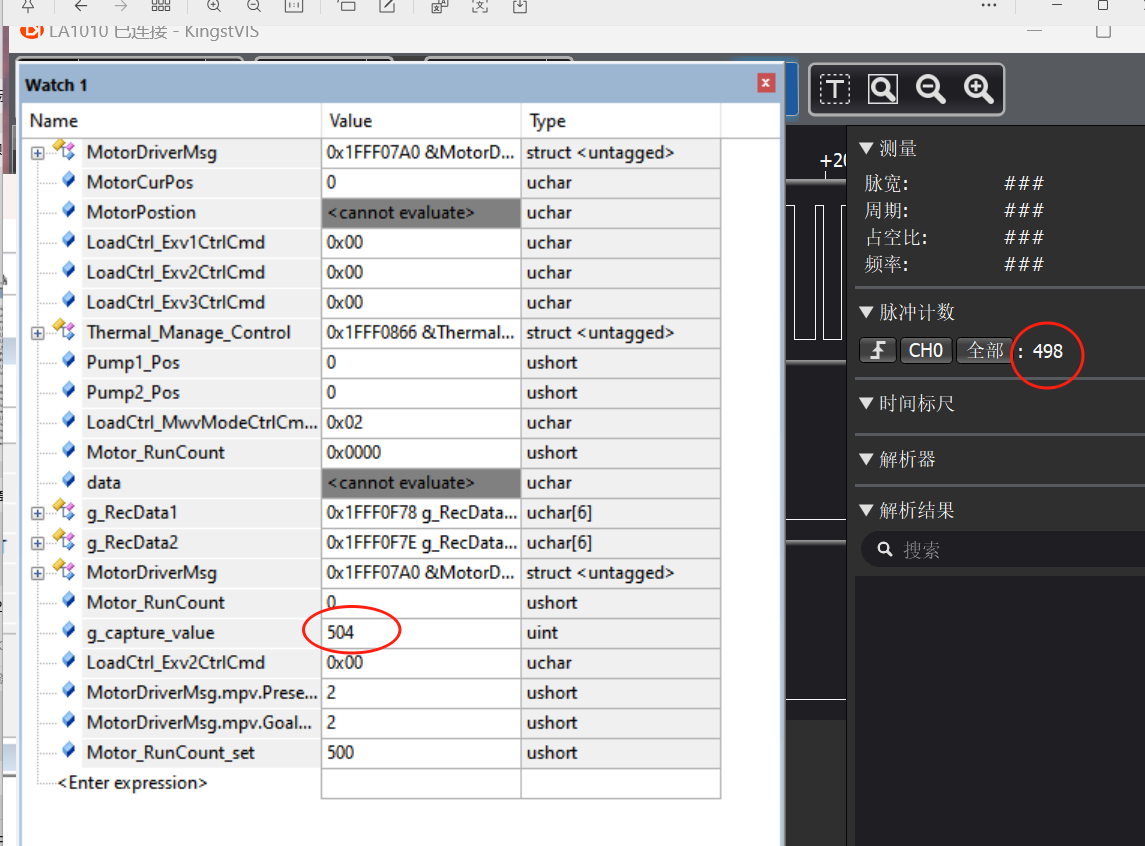Click the <Enter expression> row
The width and height of the screenshot is (1145, 846).
132,783
